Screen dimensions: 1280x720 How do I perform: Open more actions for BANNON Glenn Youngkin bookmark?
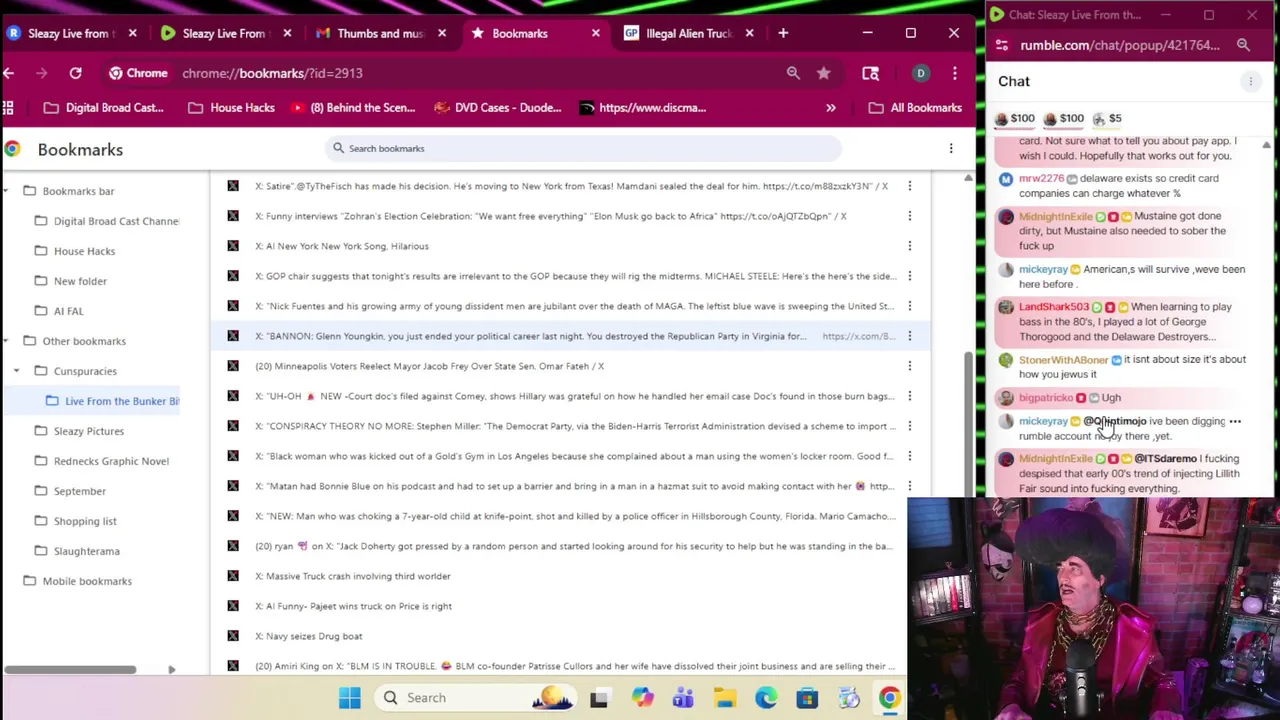coord(909,336)
